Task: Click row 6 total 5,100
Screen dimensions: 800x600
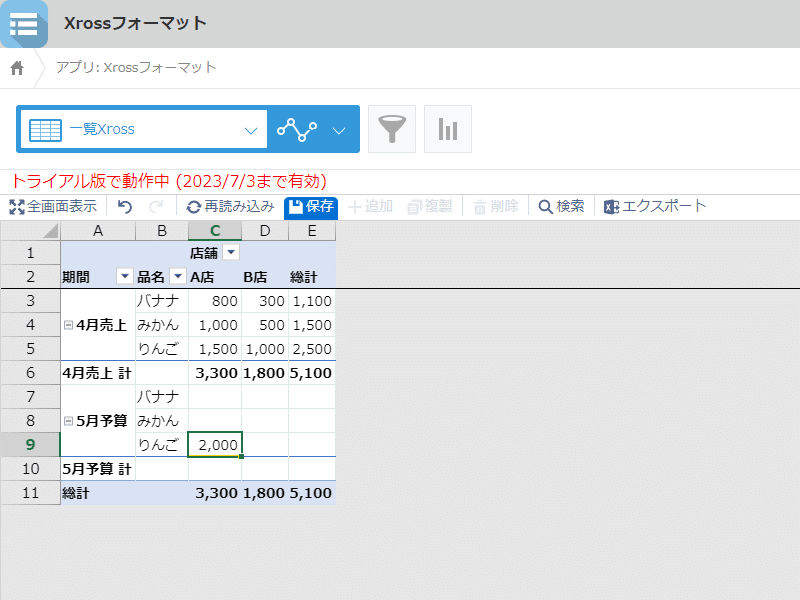Action: (312, 373)
